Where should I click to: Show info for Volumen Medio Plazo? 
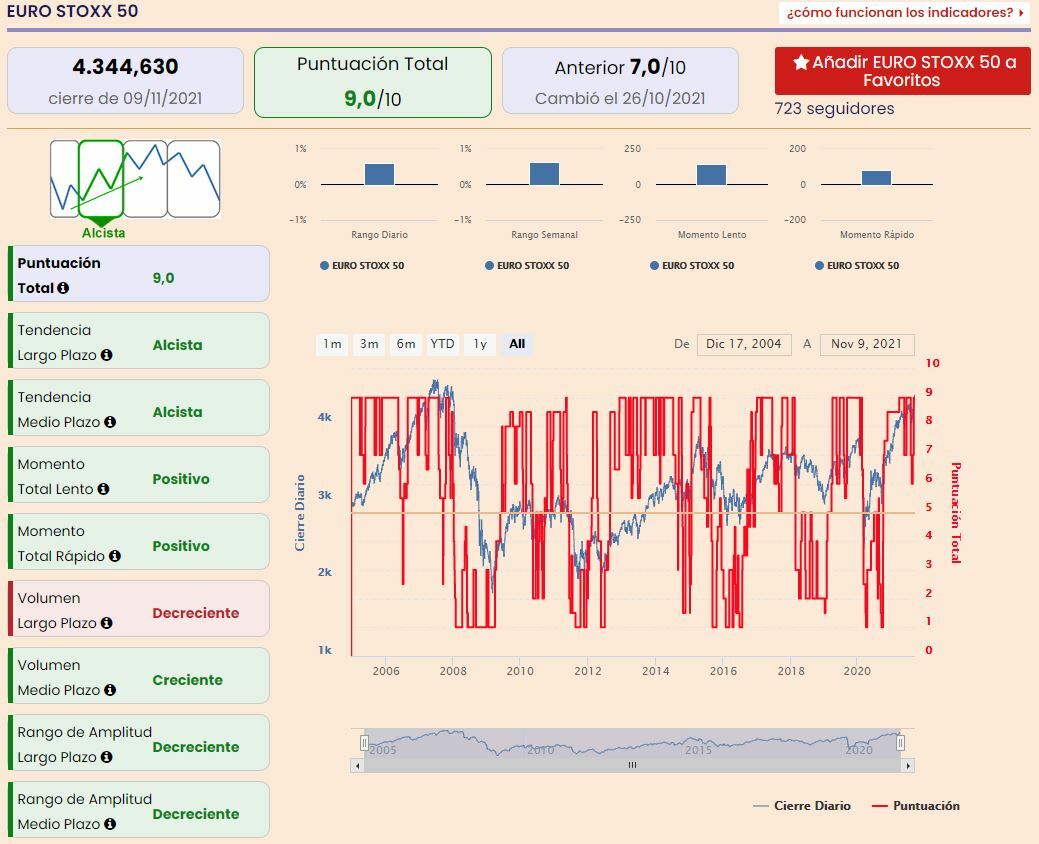pyautogui.click(x=110, y=690)
